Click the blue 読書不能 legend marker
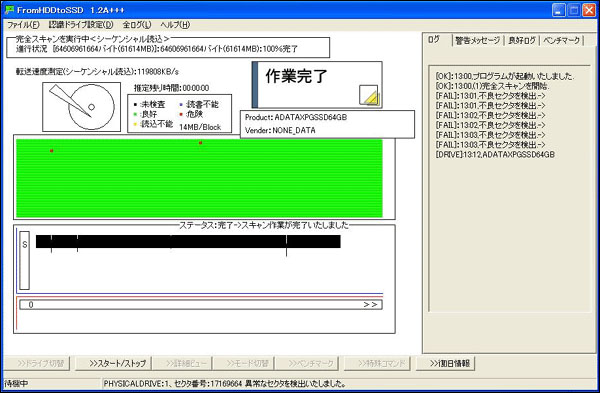The image size is (600, 393). tap(181, 104)
